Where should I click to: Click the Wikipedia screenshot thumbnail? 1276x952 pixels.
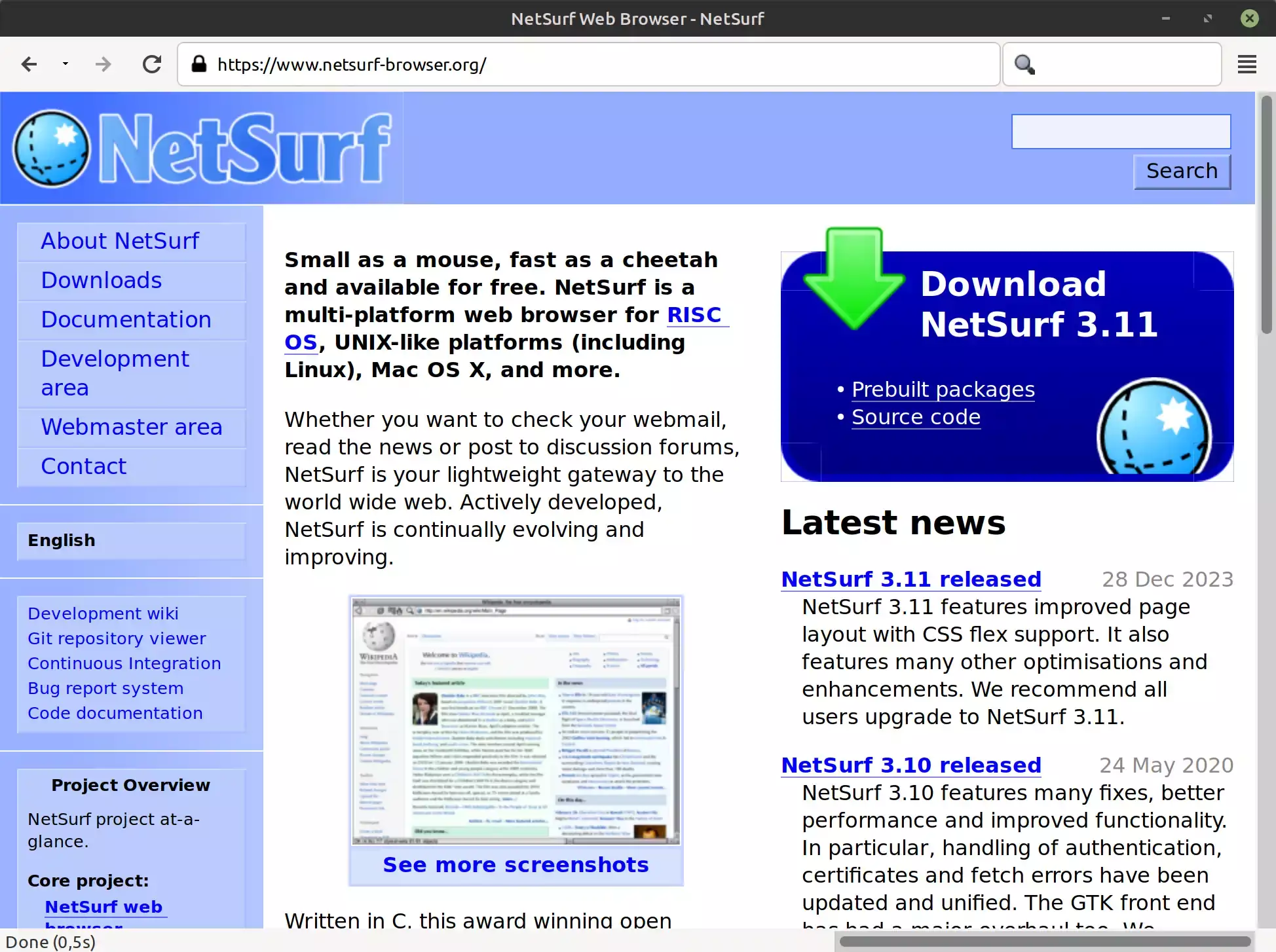[x=516, y=721]
